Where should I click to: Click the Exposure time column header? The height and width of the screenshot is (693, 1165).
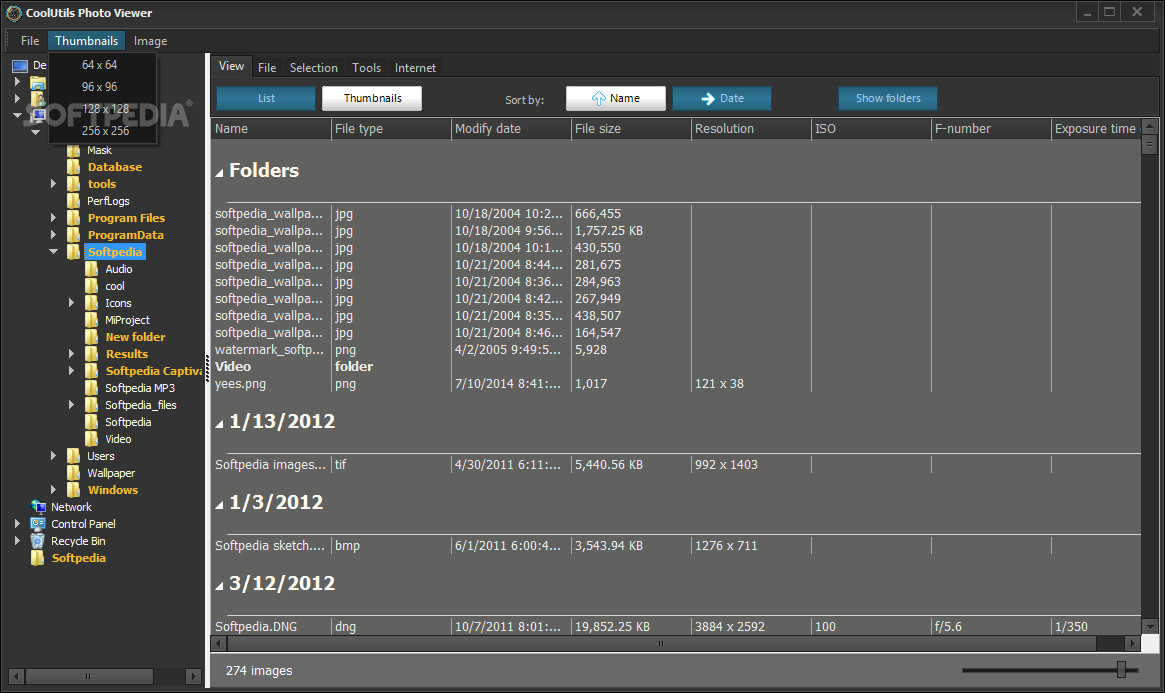point(1096,128)
